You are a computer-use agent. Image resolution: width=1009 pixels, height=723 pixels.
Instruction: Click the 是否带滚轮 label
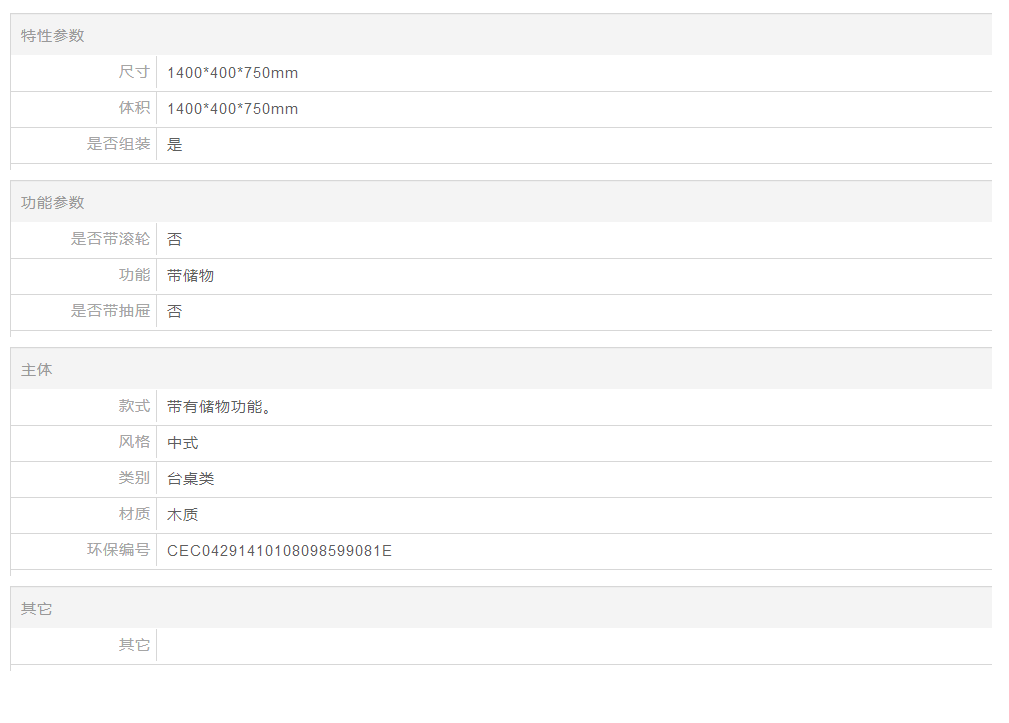(x=110, y=239)
